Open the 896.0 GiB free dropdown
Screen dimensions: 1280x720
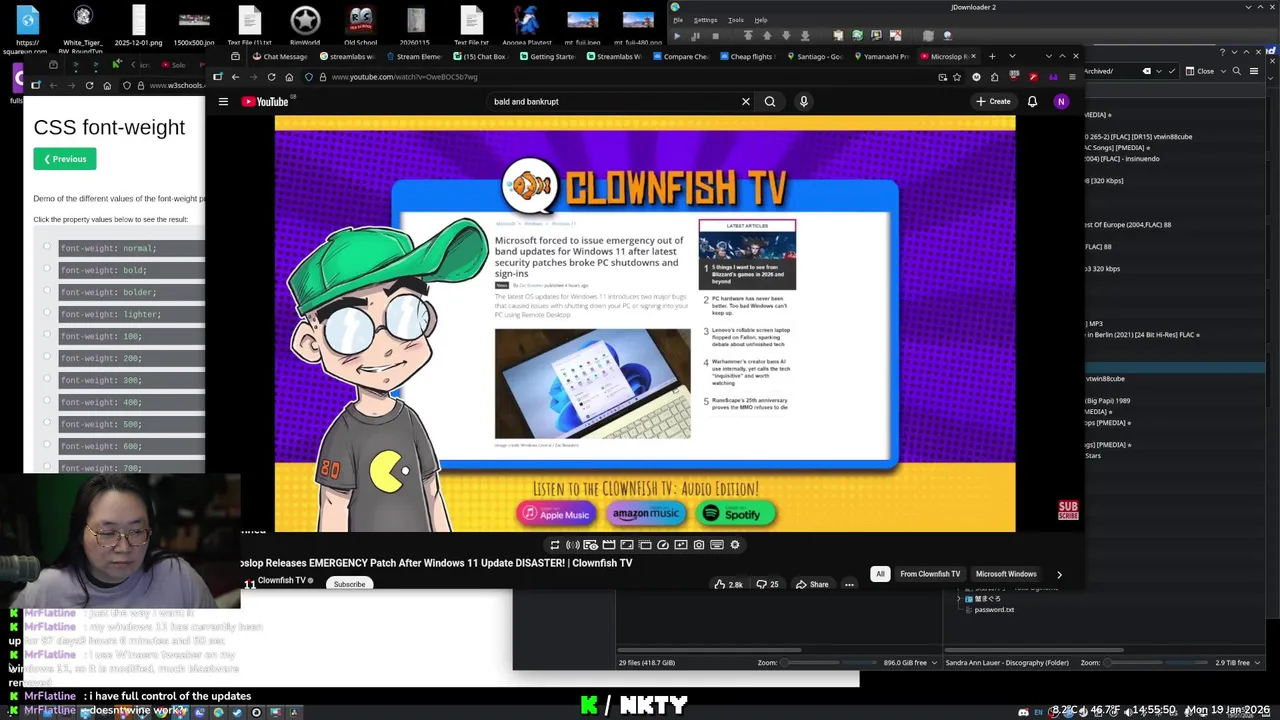pyautogui.click(x=909, y=663)
